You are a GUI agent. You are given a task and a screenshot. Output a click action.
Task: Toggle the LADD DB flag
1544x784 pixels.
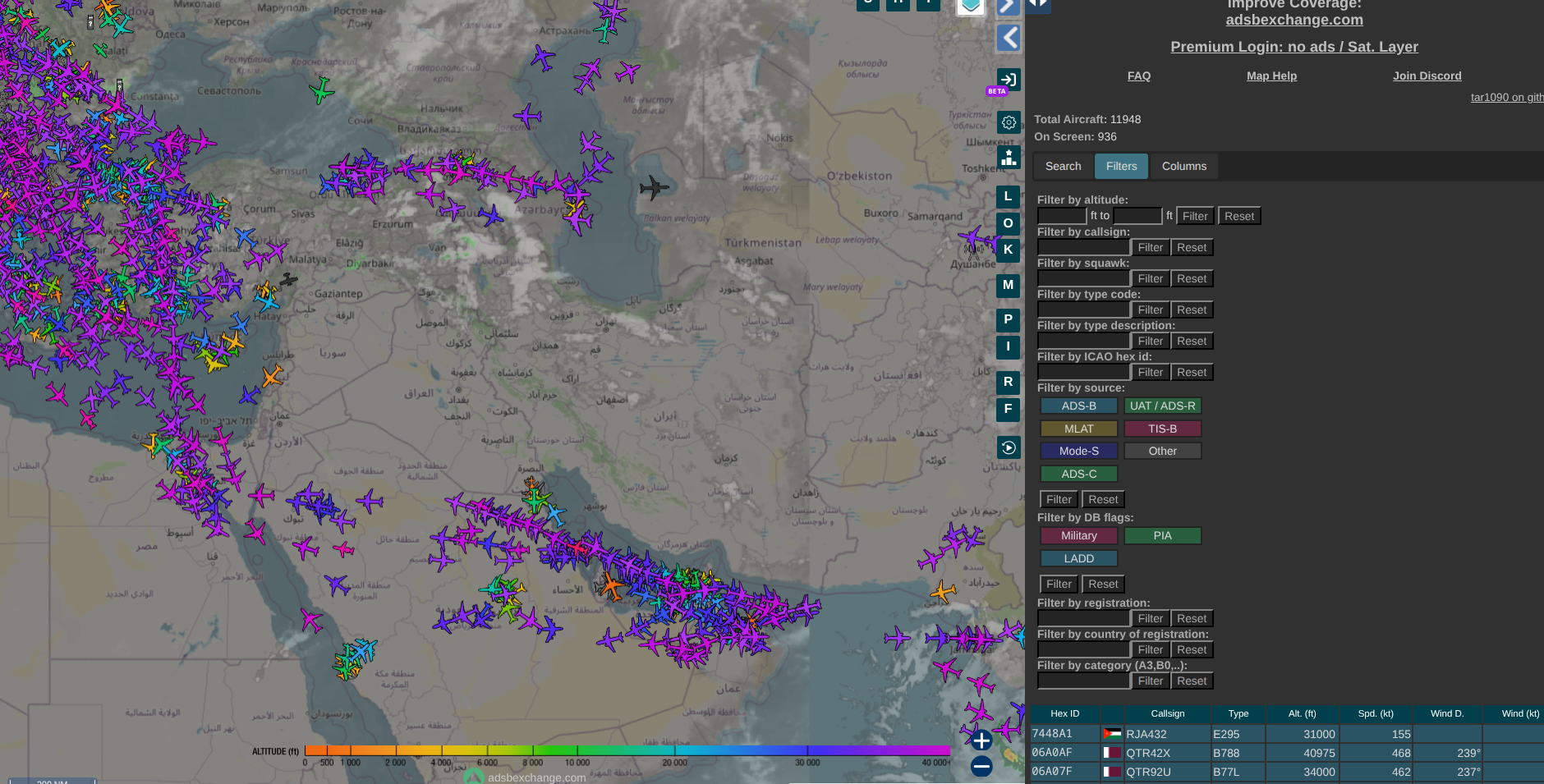coord(1078,558)
